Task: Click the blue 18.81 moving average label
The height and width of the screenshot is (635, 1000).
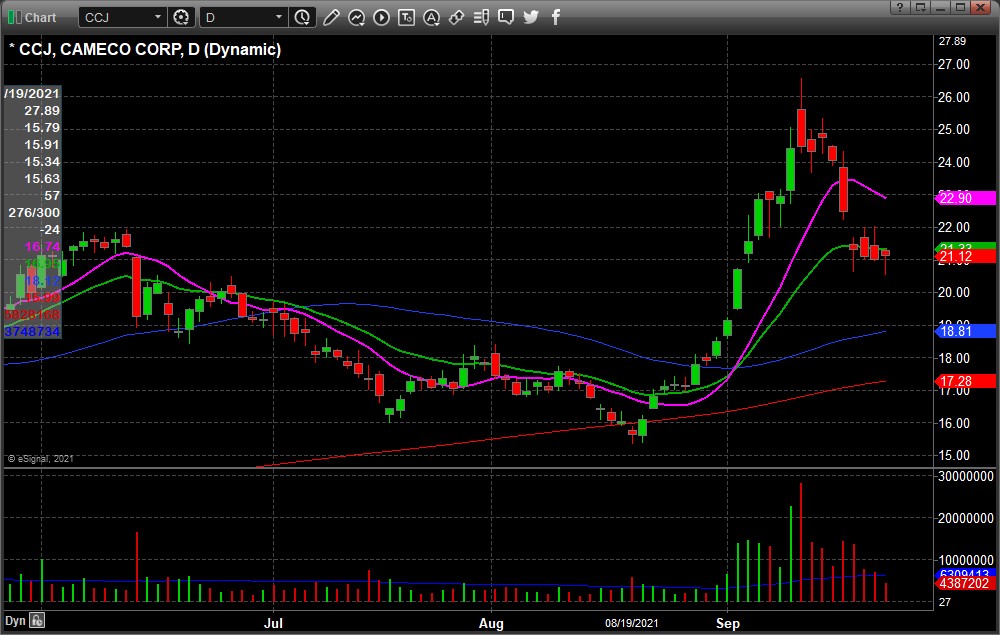Action: coord(965,331)
